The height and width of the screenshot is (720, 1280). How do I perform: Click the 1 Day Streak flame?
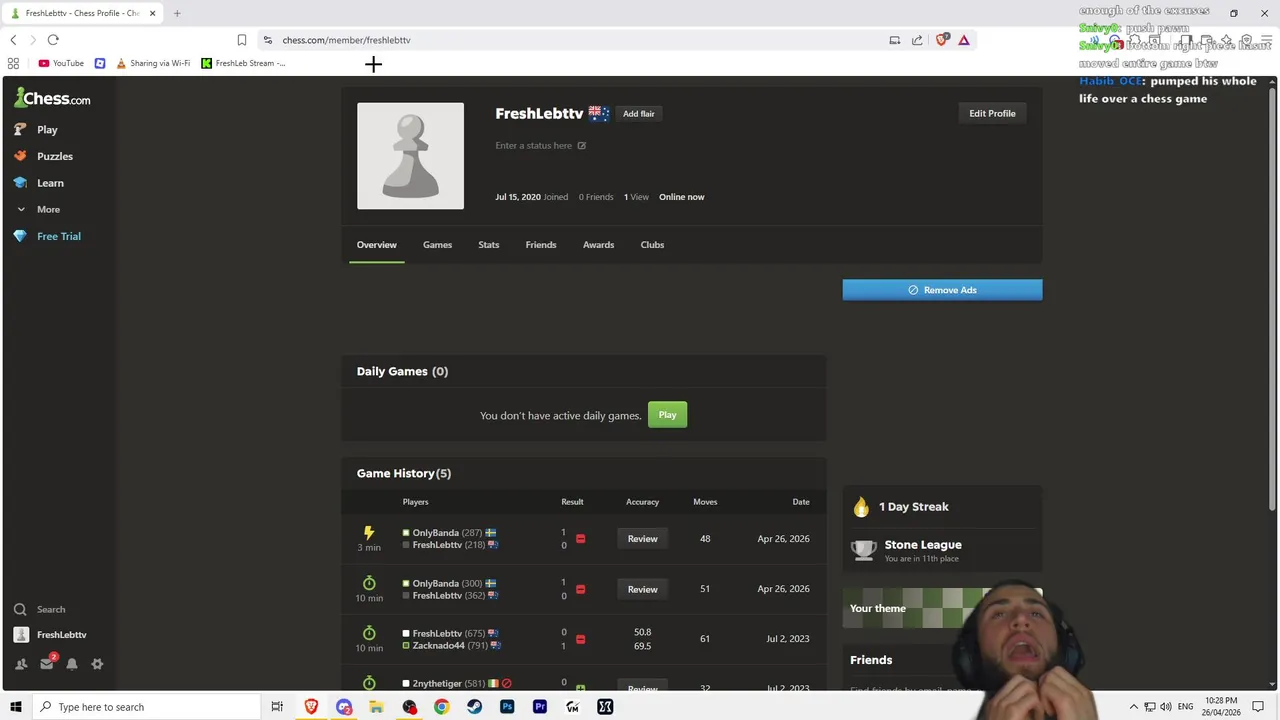point(861,507)
